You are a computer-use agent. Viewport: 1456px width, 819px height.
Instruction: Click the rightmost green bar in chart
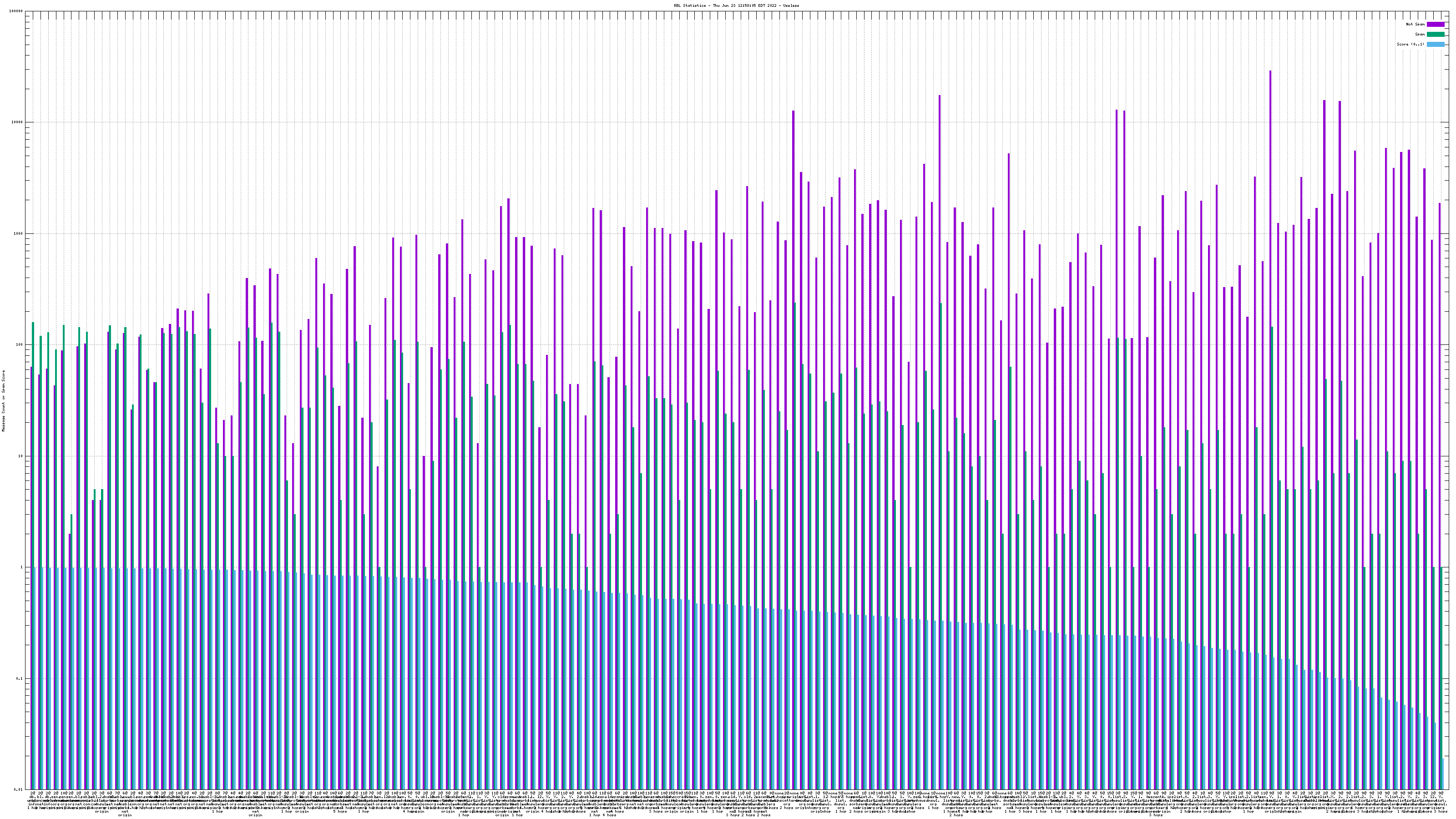(1442, 678)
